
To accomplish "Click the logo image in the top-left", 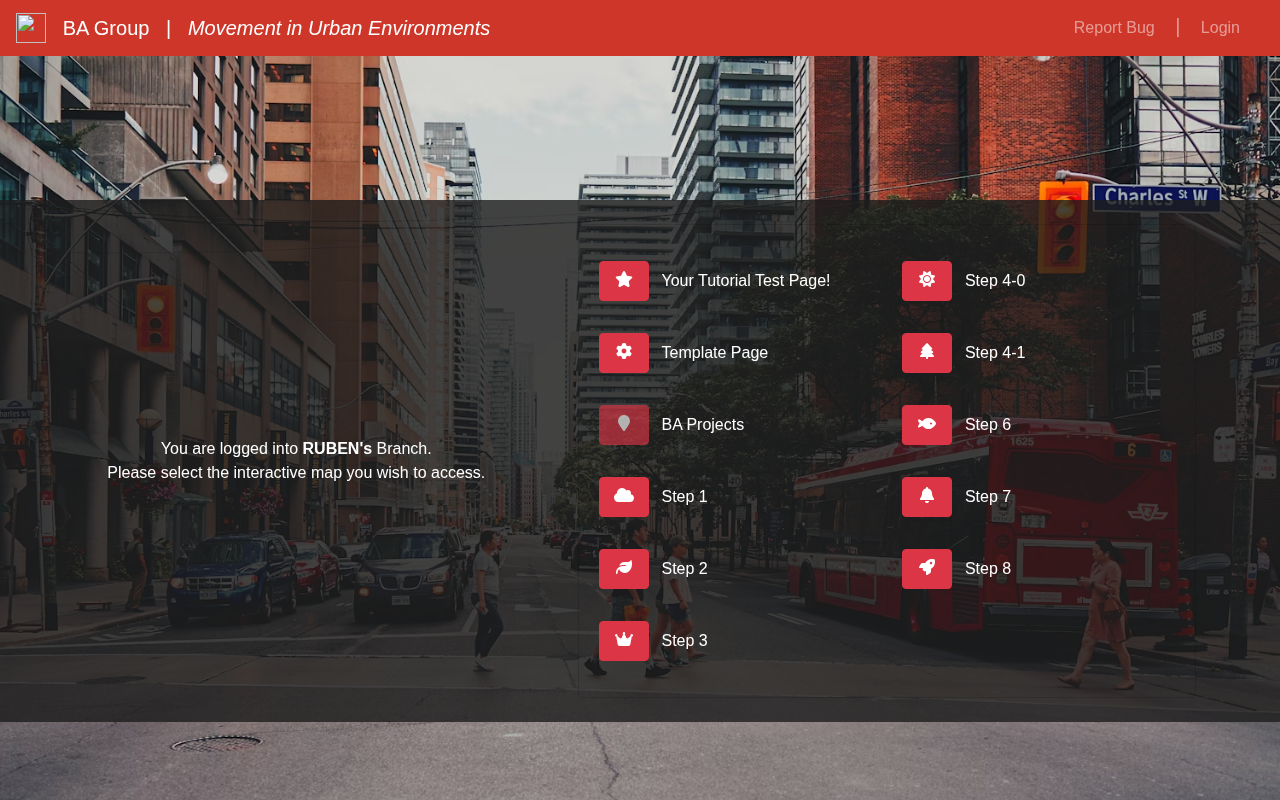I will tap(31, 28).
